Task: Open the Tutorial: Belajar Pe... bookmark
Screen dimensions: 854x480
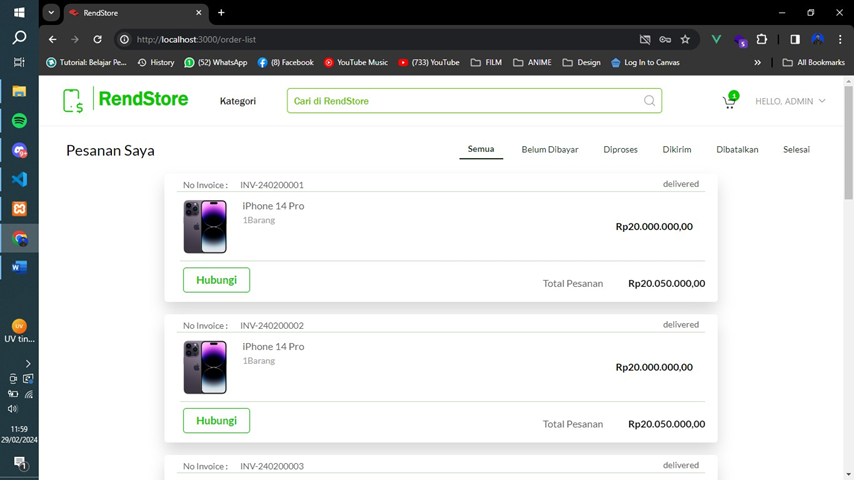Action: (86, 63)
